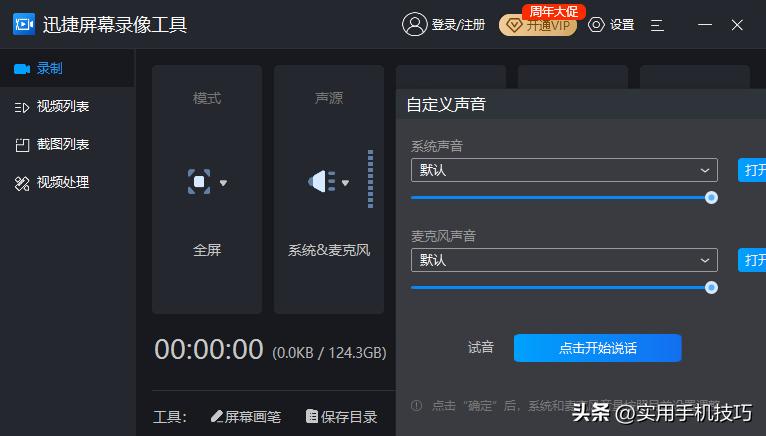
Task: Open the 开通VIP upgrade button
Action: click(x=538, y=25)
